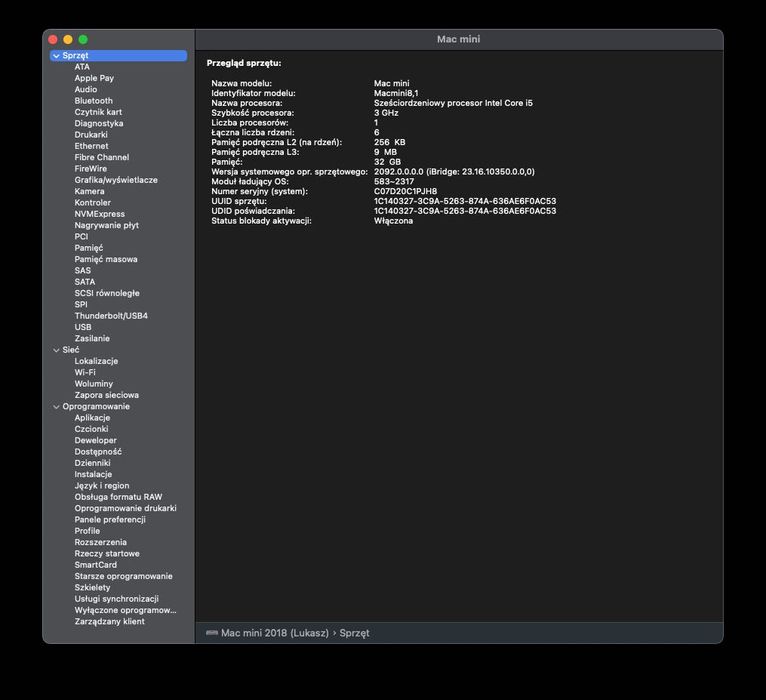Open Apple Pay in the sidebar
The height and width of the screenshot is (700, 766).
click(x=94, y=78)
